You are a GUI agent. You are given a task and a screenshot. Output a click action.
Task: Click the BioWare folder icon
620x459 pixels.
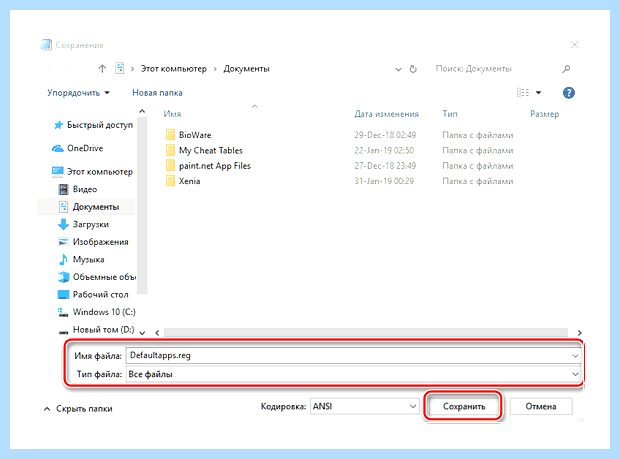pyautogui.click(x=170, y=135)
